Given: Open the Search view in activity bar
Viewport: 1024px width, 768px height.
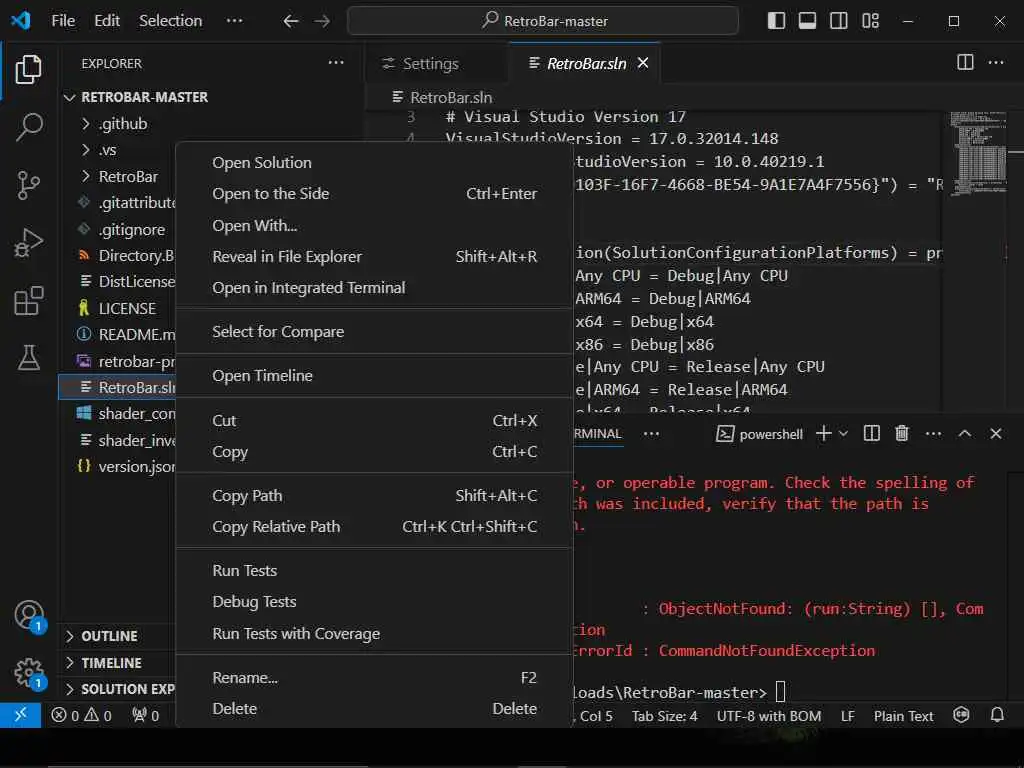Looking at the screenshot, I should tap(29, 126).
